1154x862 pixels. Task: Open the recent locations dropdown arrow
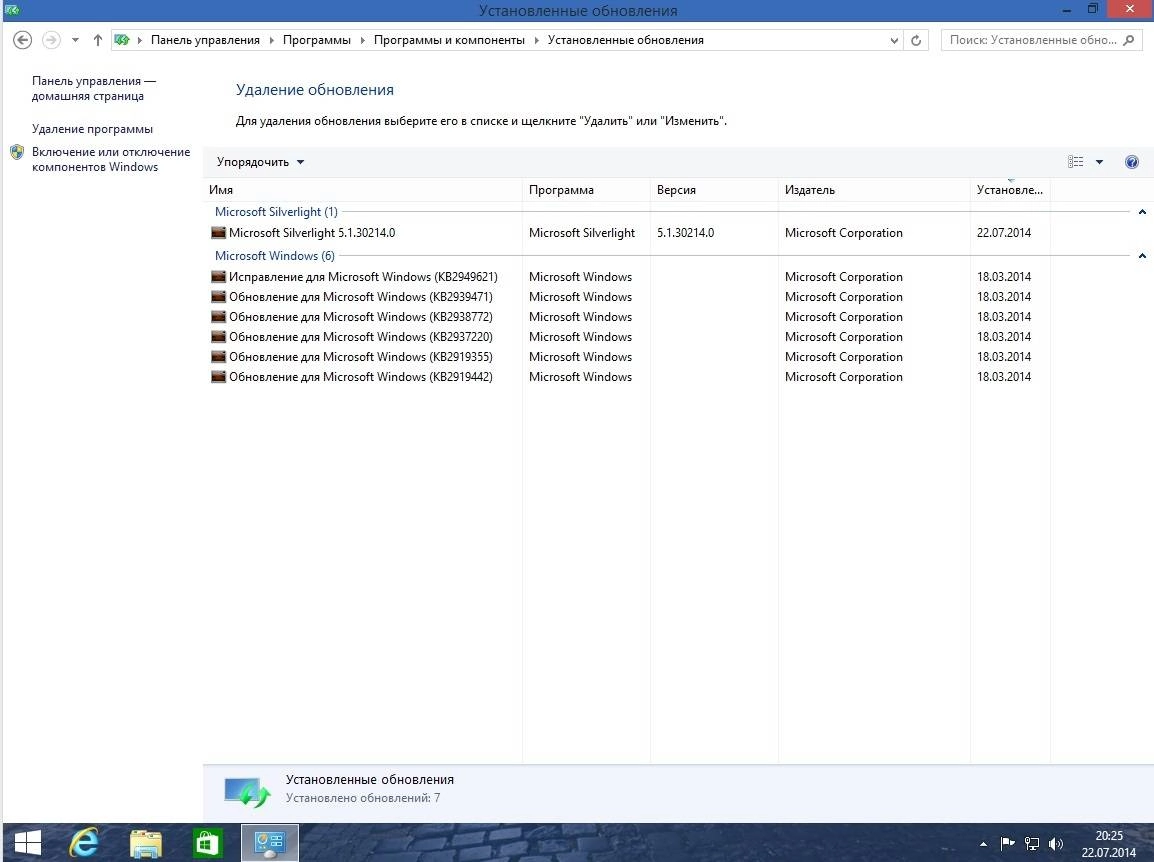click(75, 40)
